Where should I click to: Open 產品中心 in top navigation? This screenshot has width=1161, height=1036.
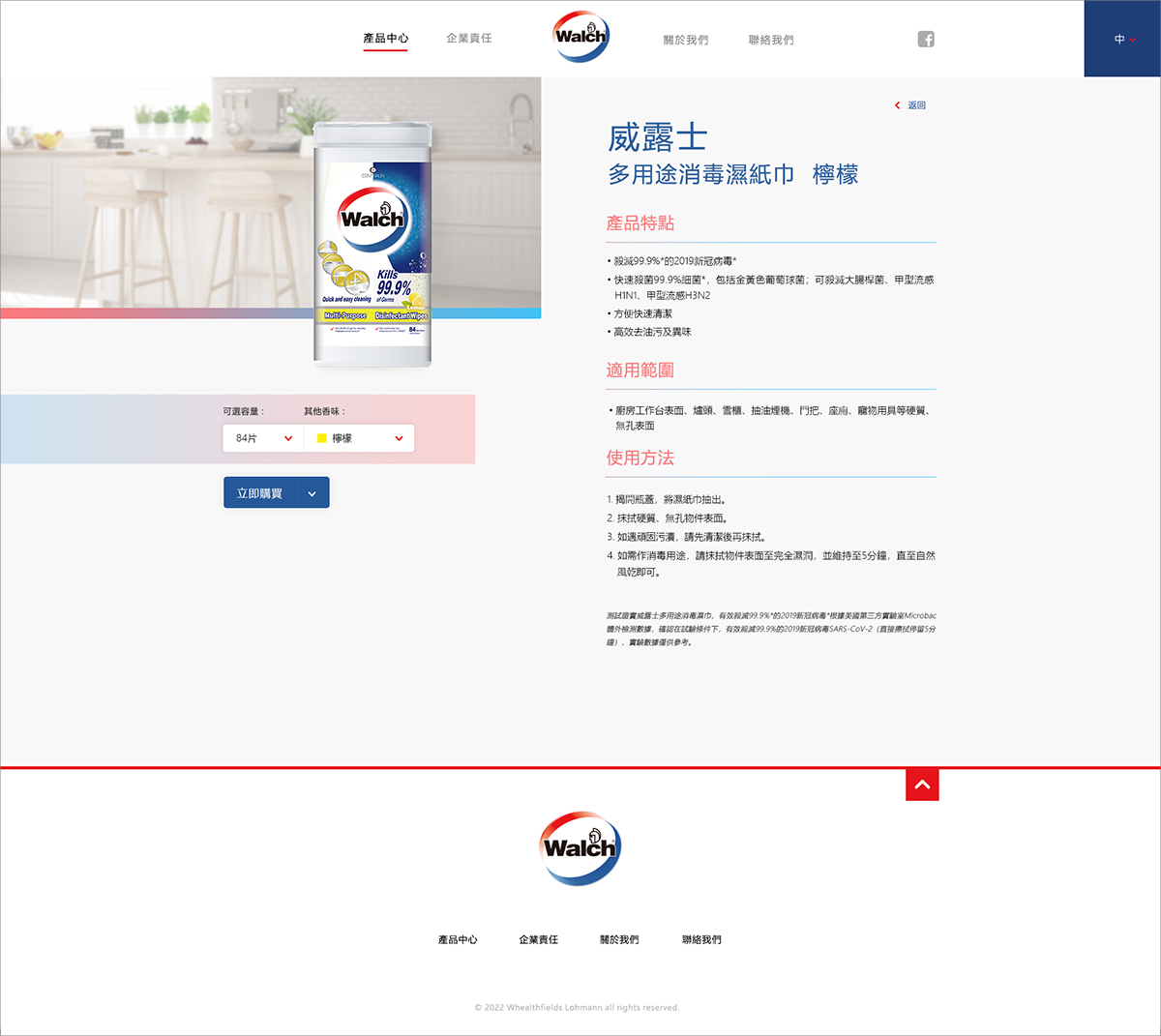pyautogui.click(x=385, y=39)
